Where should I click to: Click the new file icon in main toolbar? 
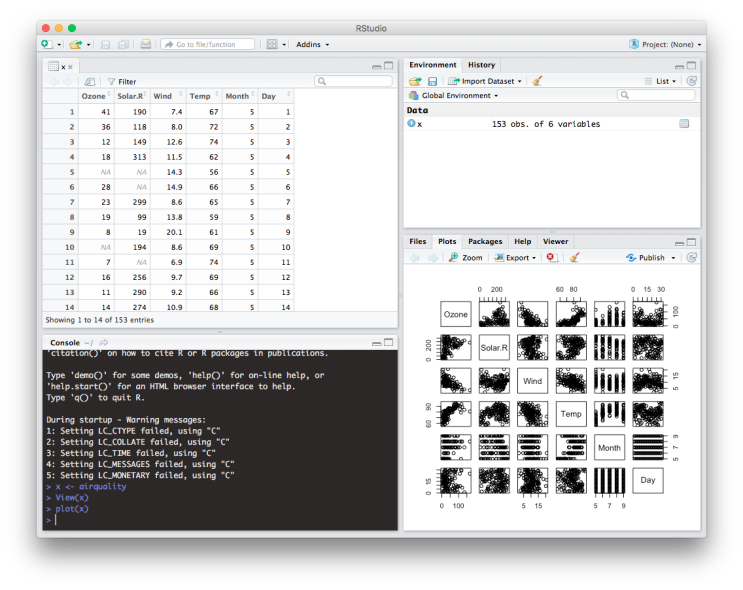click(47, 45)
